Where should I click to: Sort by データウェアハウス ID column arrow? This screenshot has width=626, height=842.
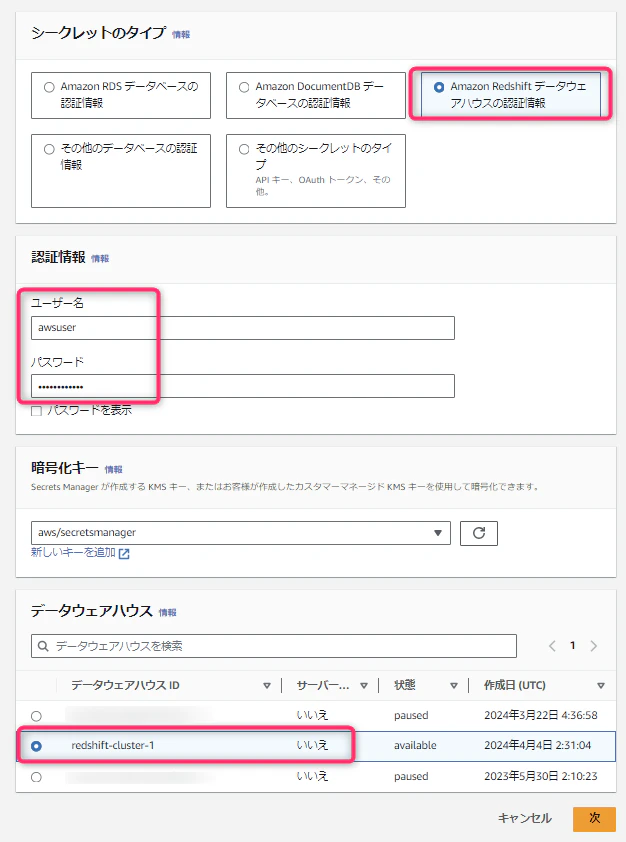pos(267,686)
